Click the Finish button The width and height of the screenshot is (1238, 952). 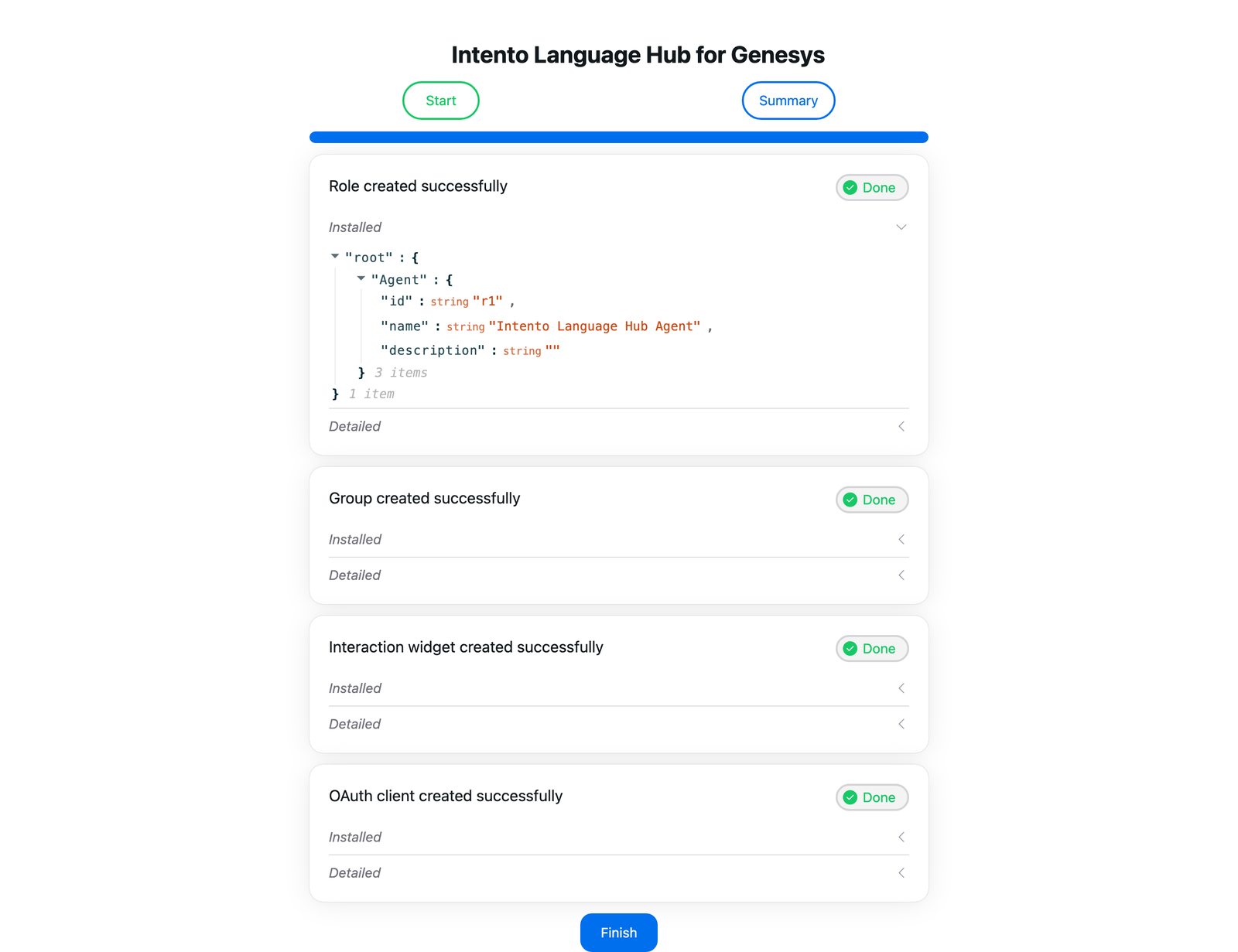619,933
